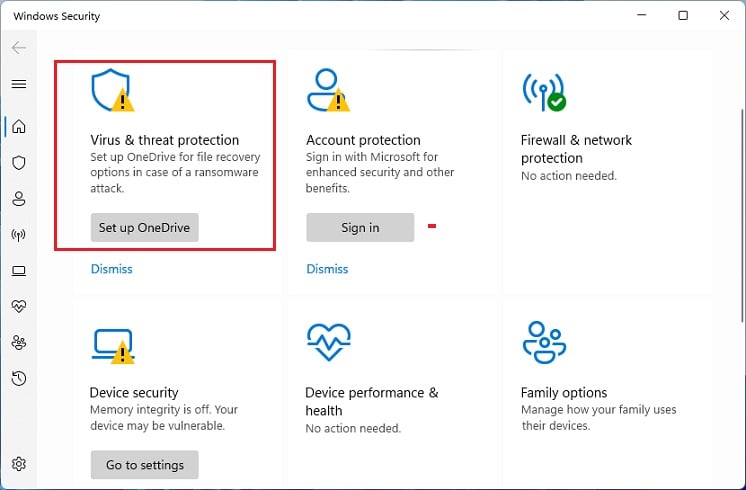Click the Go to settings button

click(x=145, y=465)
